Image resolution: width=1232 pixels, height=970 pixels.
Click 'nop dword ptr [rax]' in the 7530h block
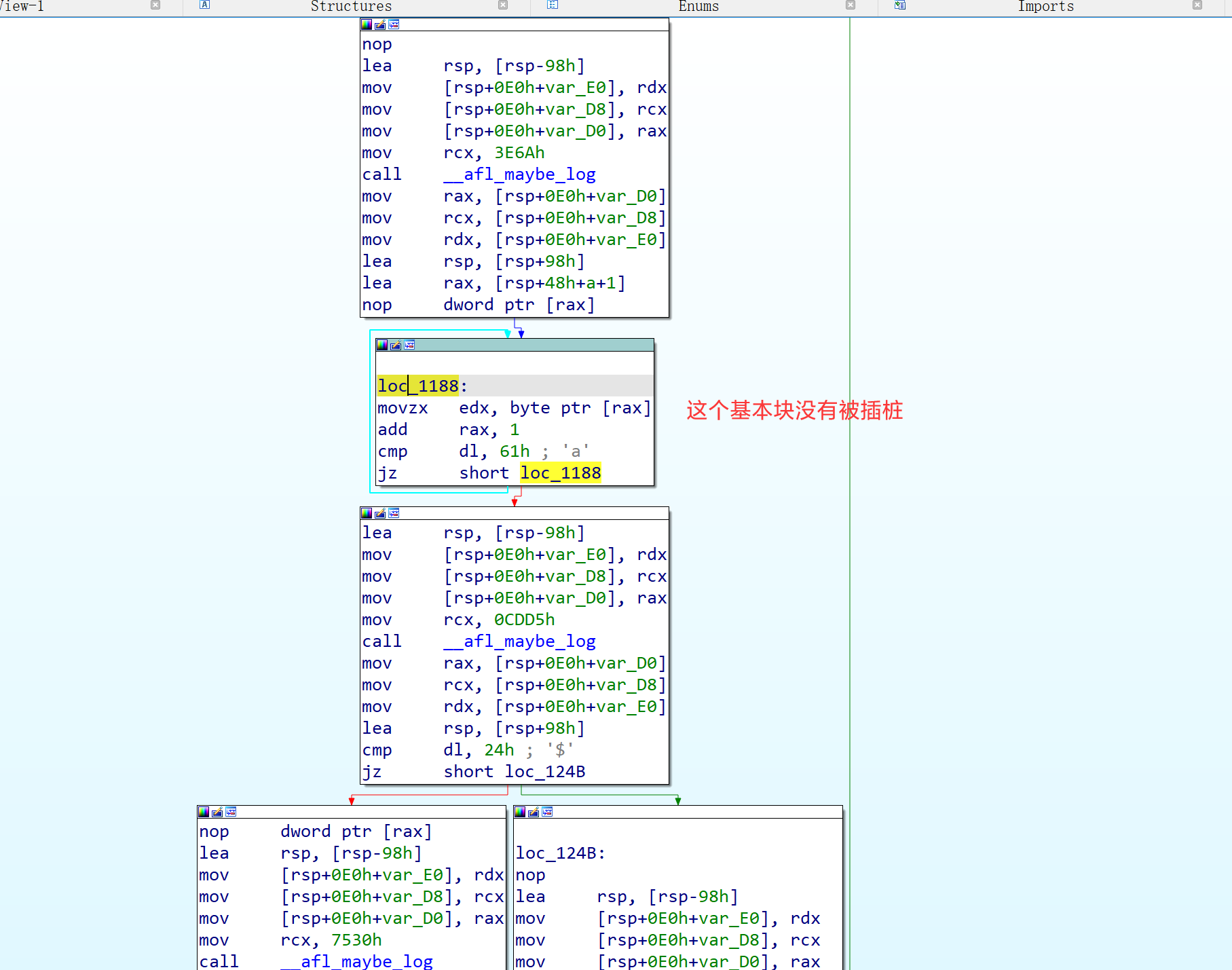coord(316,832)
